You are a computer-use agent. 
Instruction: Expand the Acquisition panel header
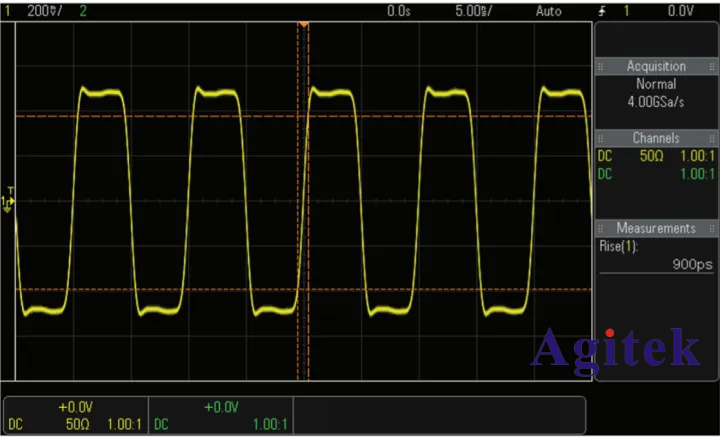click(656, 66)
